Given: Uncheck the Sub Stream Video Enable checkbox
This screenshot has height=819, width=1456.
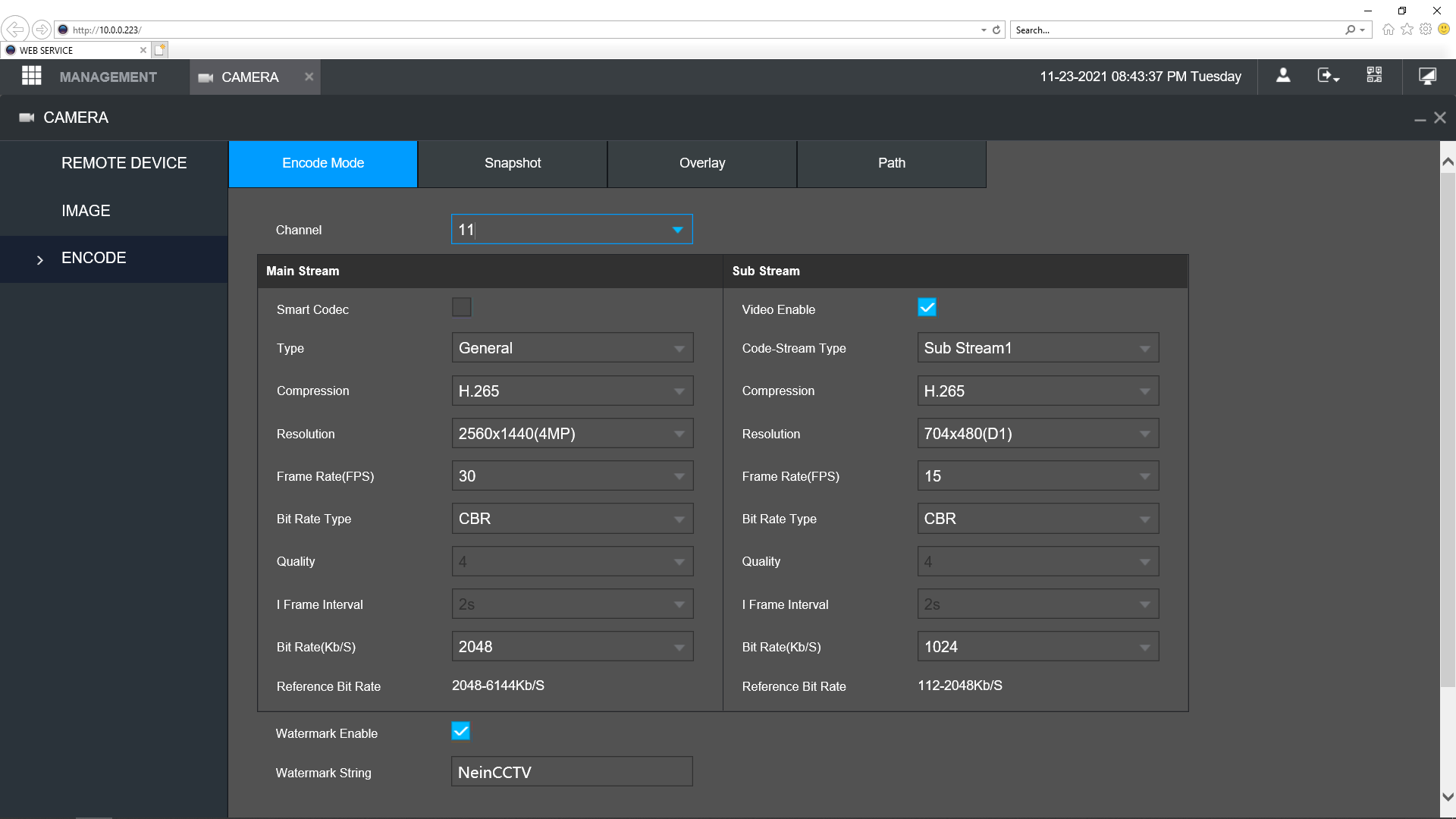Looking at the screenshot, I should 927,307.
